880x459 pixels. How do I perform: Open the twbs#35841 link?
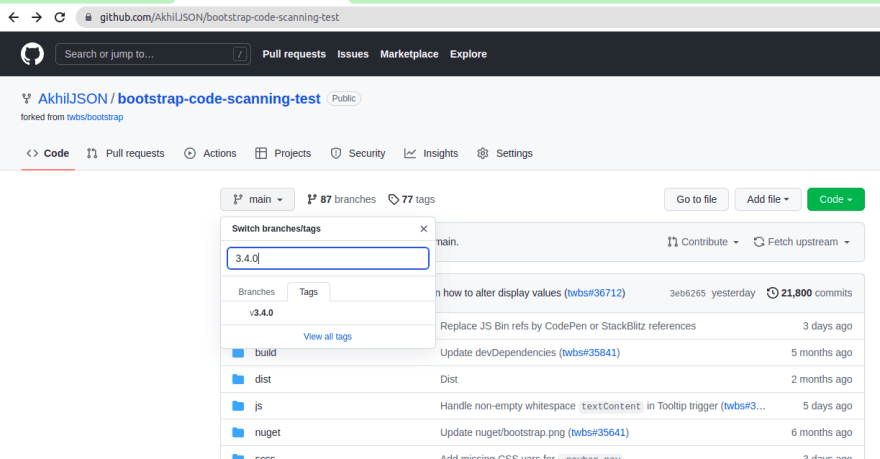coord(589,352)
